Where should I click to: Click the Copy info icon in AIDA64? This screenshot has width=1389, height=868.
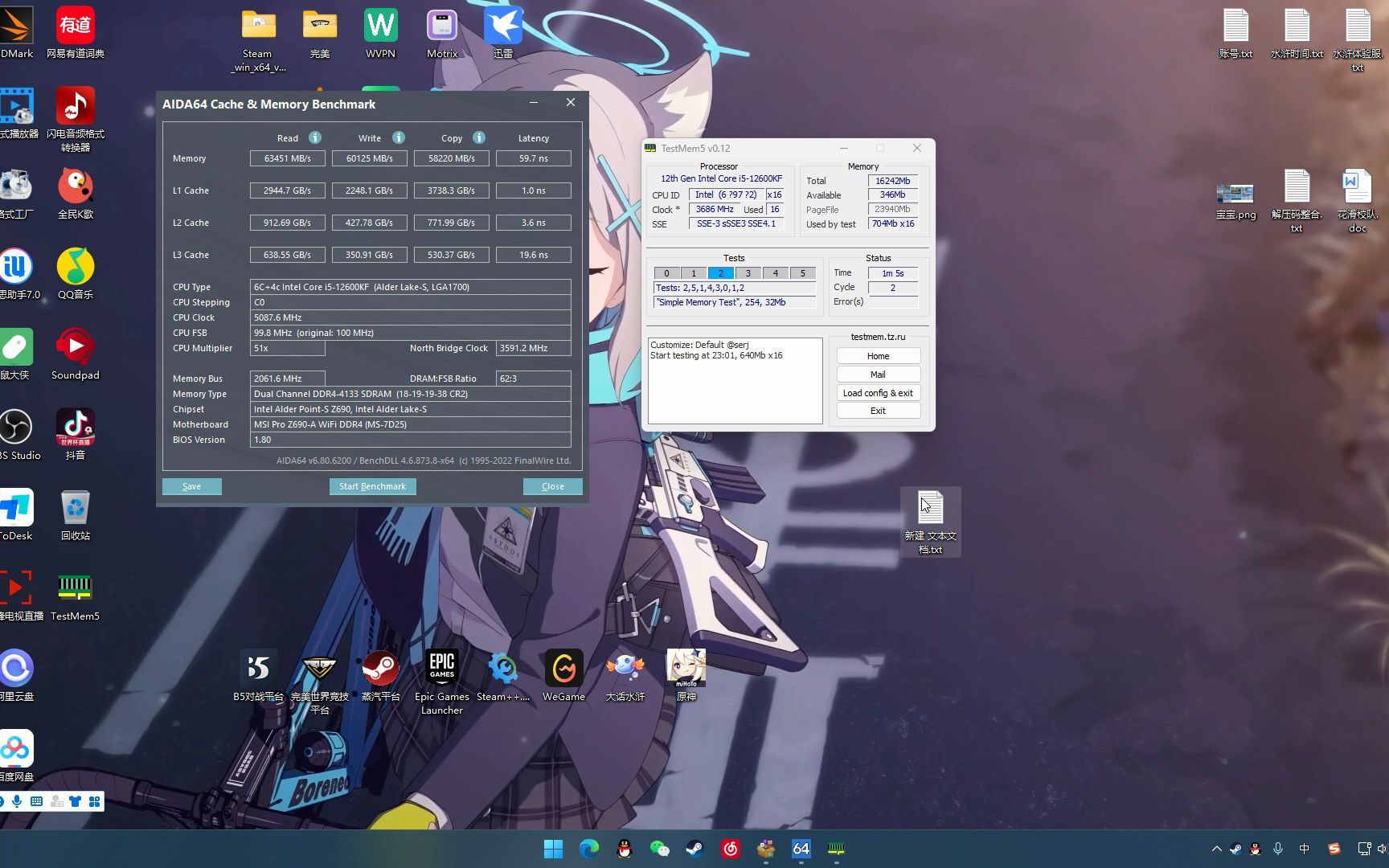click(479, 137)
